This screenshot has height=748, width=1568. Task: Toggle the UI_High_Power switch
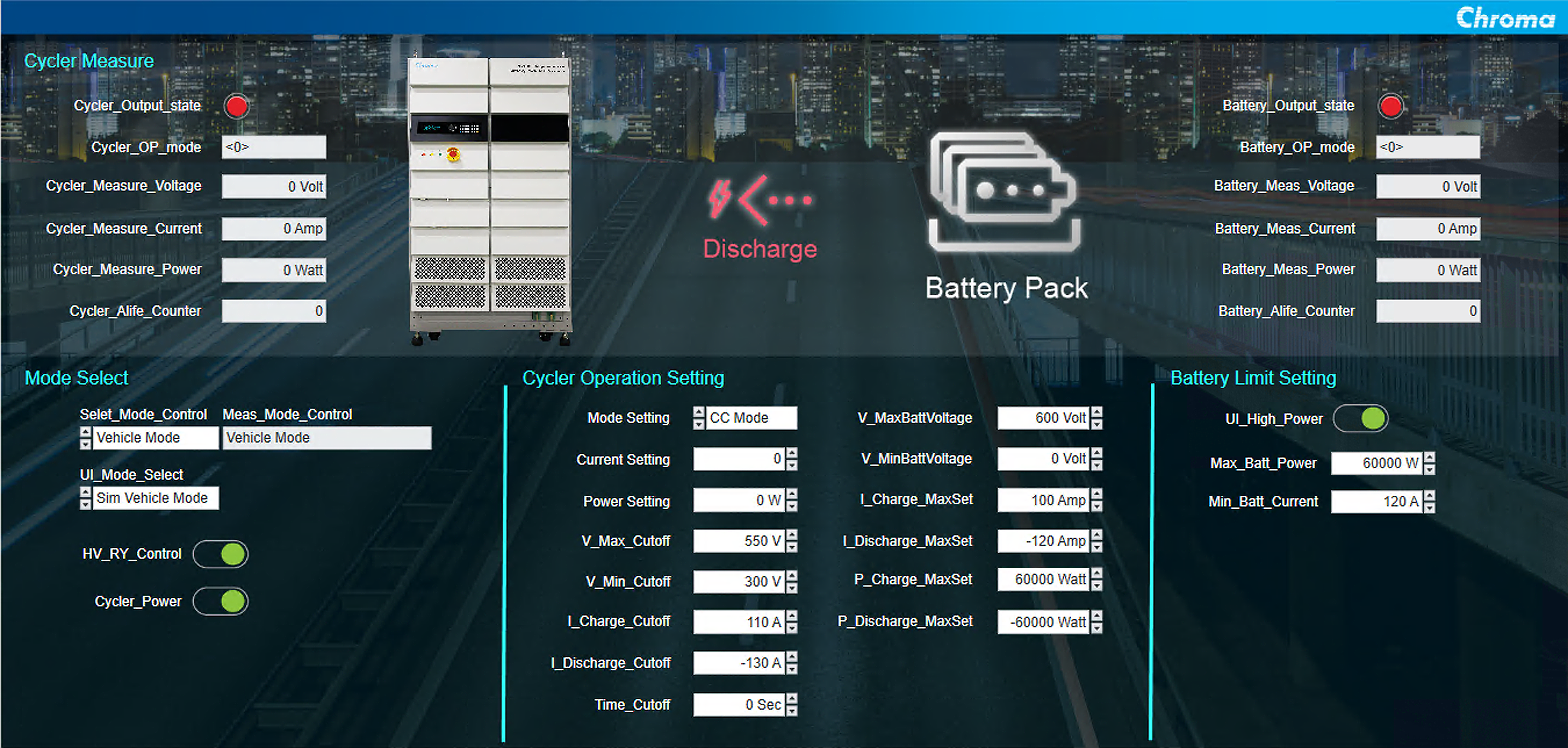[x=1361, y=419]
